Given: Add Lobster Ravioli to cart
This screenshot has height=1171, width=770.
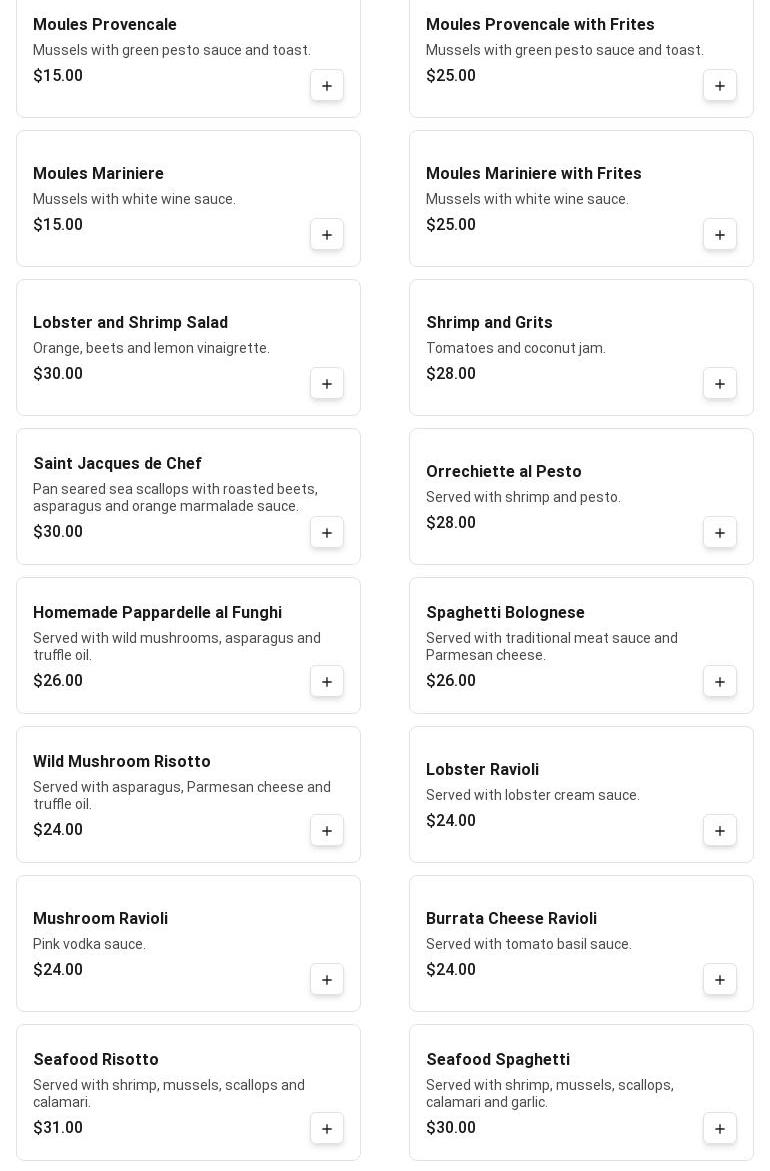Looking at the screenshot, I should tap(720, 831).
